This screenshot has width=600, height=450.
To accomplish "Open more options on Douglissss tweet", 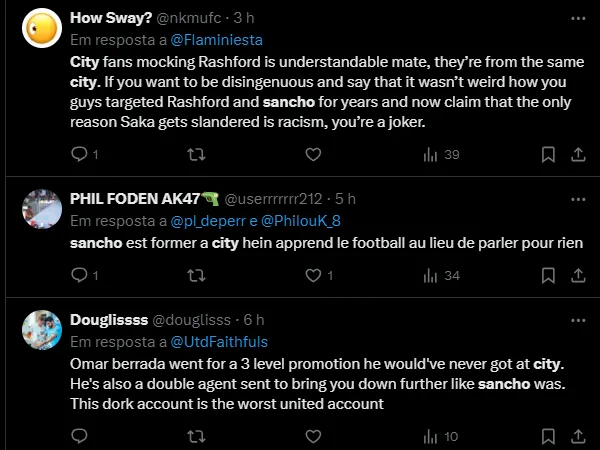I will (577, 319).
